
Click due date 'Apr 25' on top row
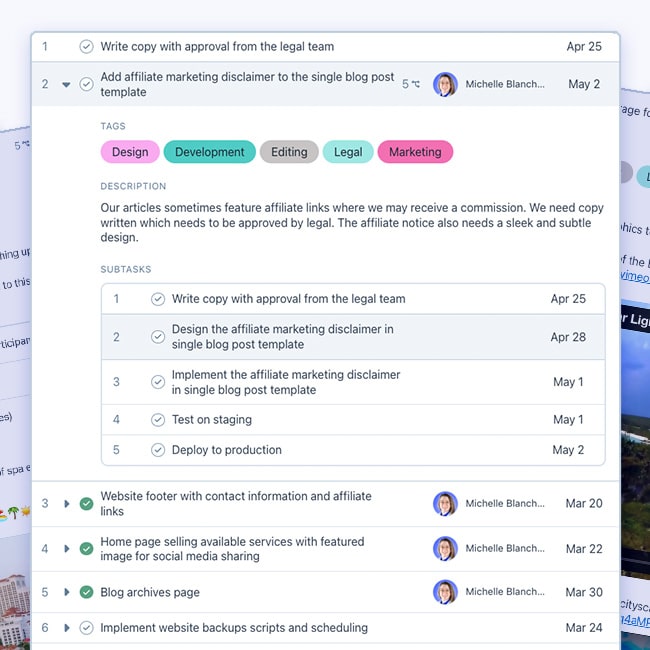(x=584, y=46)
